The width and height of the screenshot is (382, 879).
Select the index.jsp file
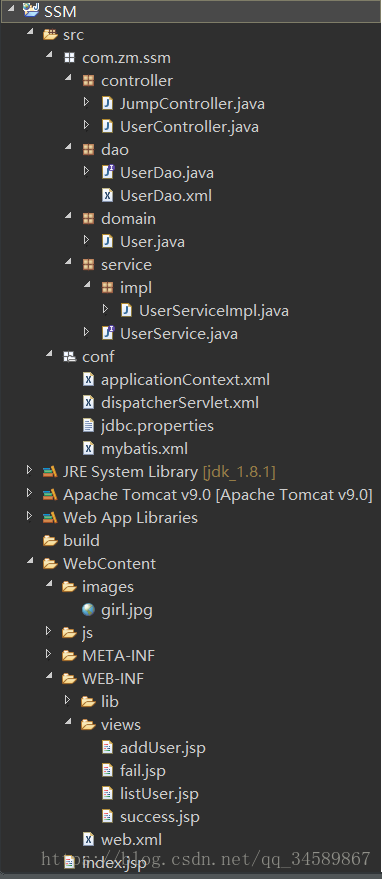pyautogui.click(x=114, y=863)
